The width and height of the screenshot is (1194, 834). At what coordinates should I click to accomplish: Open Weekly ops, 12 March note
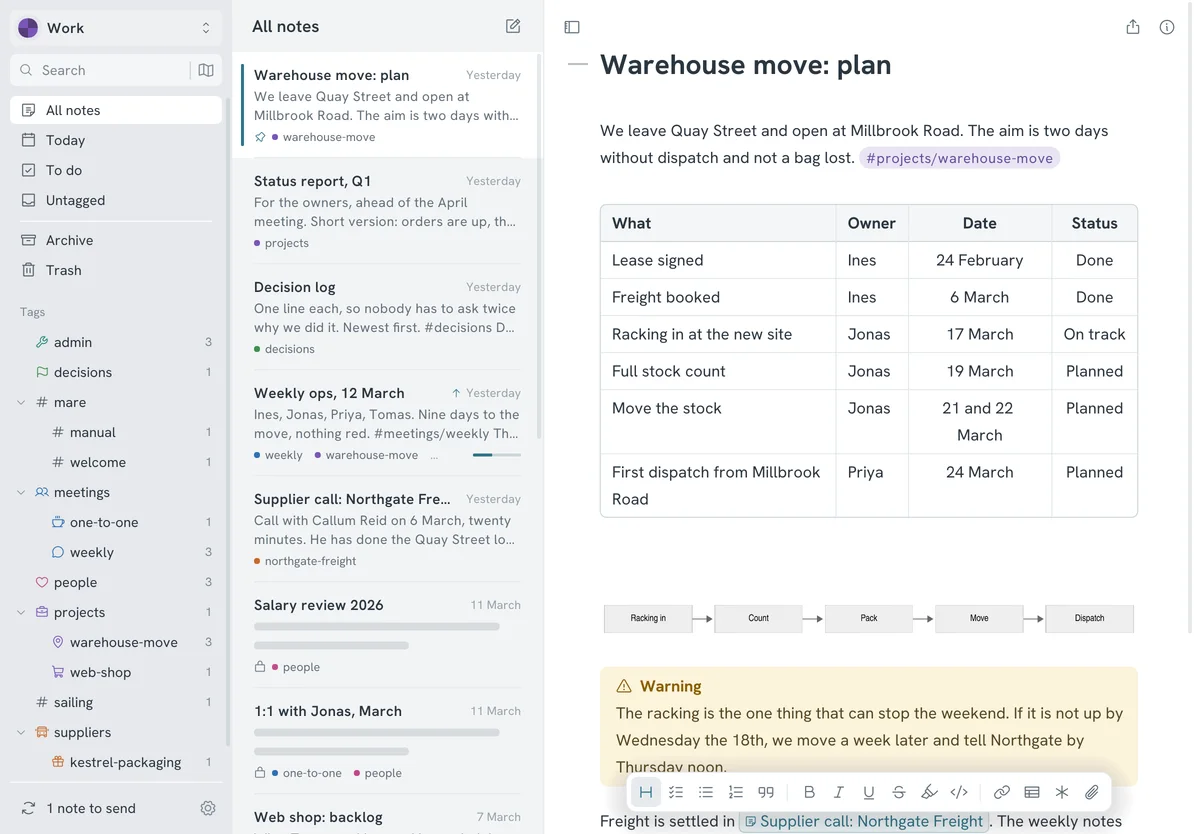387,423
